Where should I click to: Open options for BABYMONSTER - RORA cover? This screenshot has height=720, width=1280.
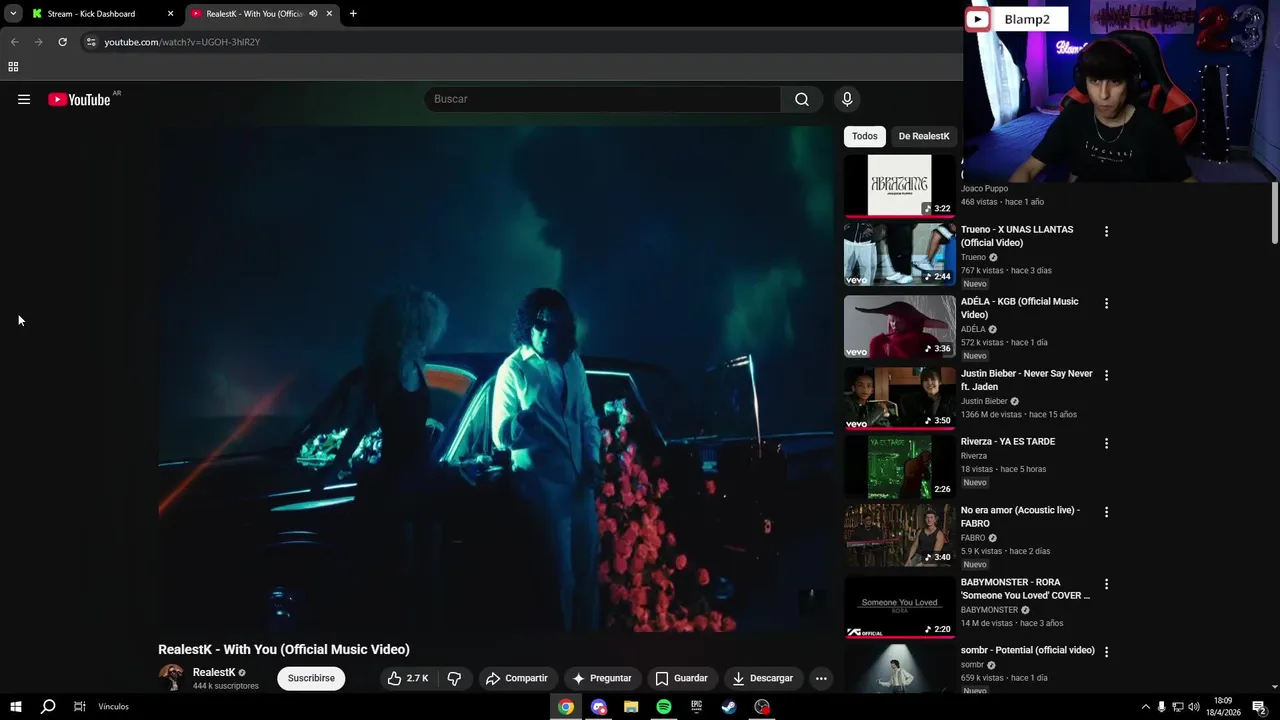pyautogui.click(x=1106, y=584)
